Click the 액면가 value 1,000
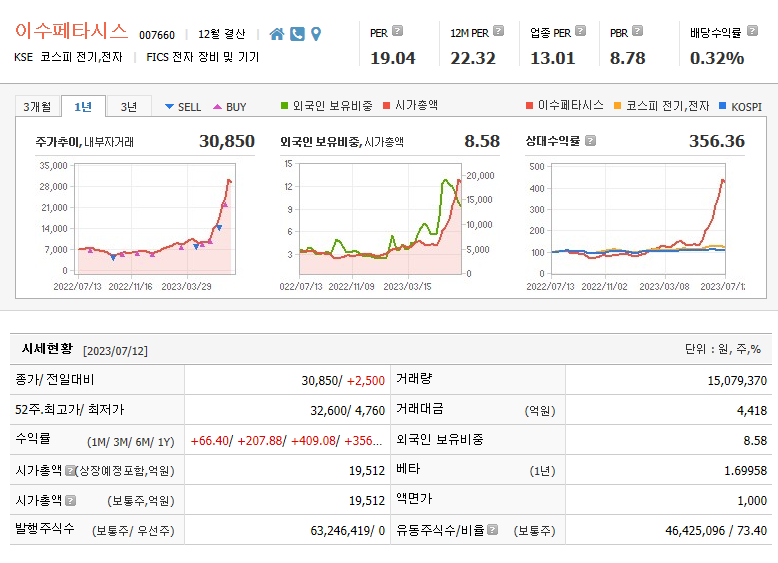This screenshot has height=563, width=778. [752, 500]
